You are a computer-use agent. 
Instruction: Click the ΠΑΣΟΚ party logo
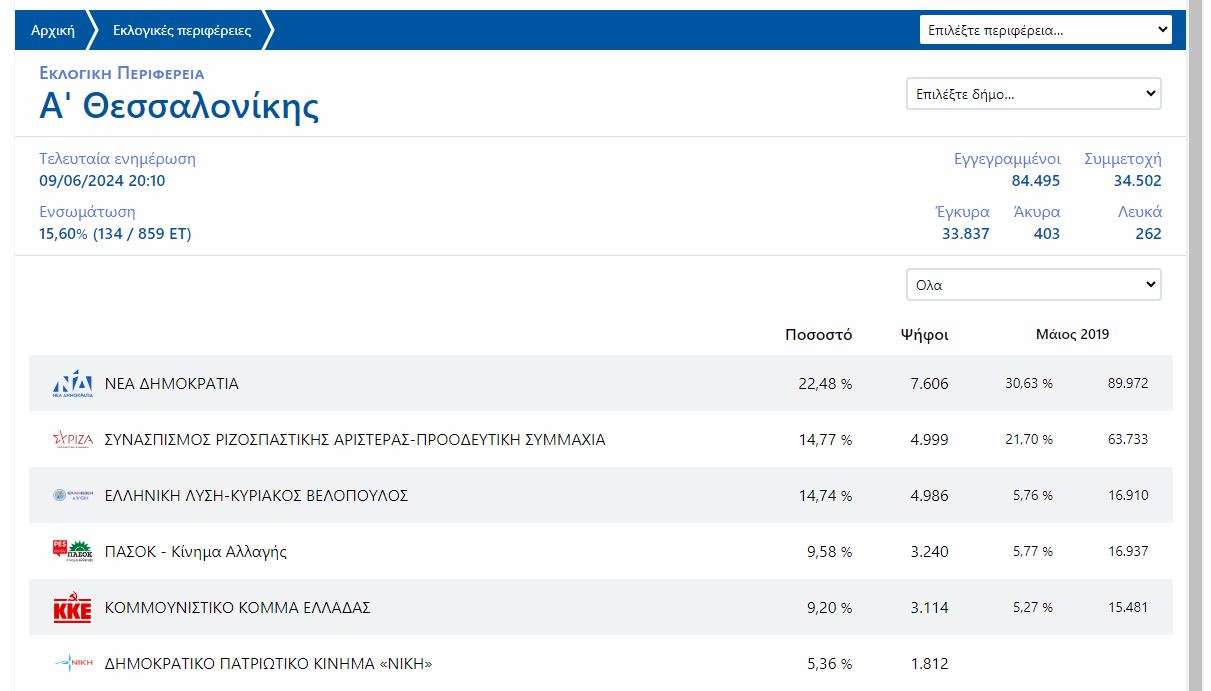(72, 551)
